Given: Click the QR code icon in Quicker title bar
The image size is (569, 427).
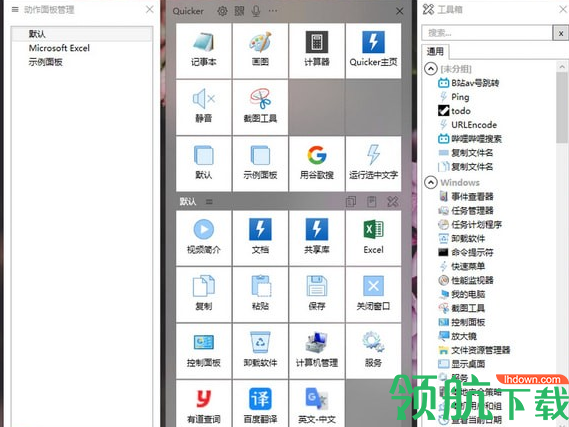Looking at the screenshot, I should click(239, 11).
